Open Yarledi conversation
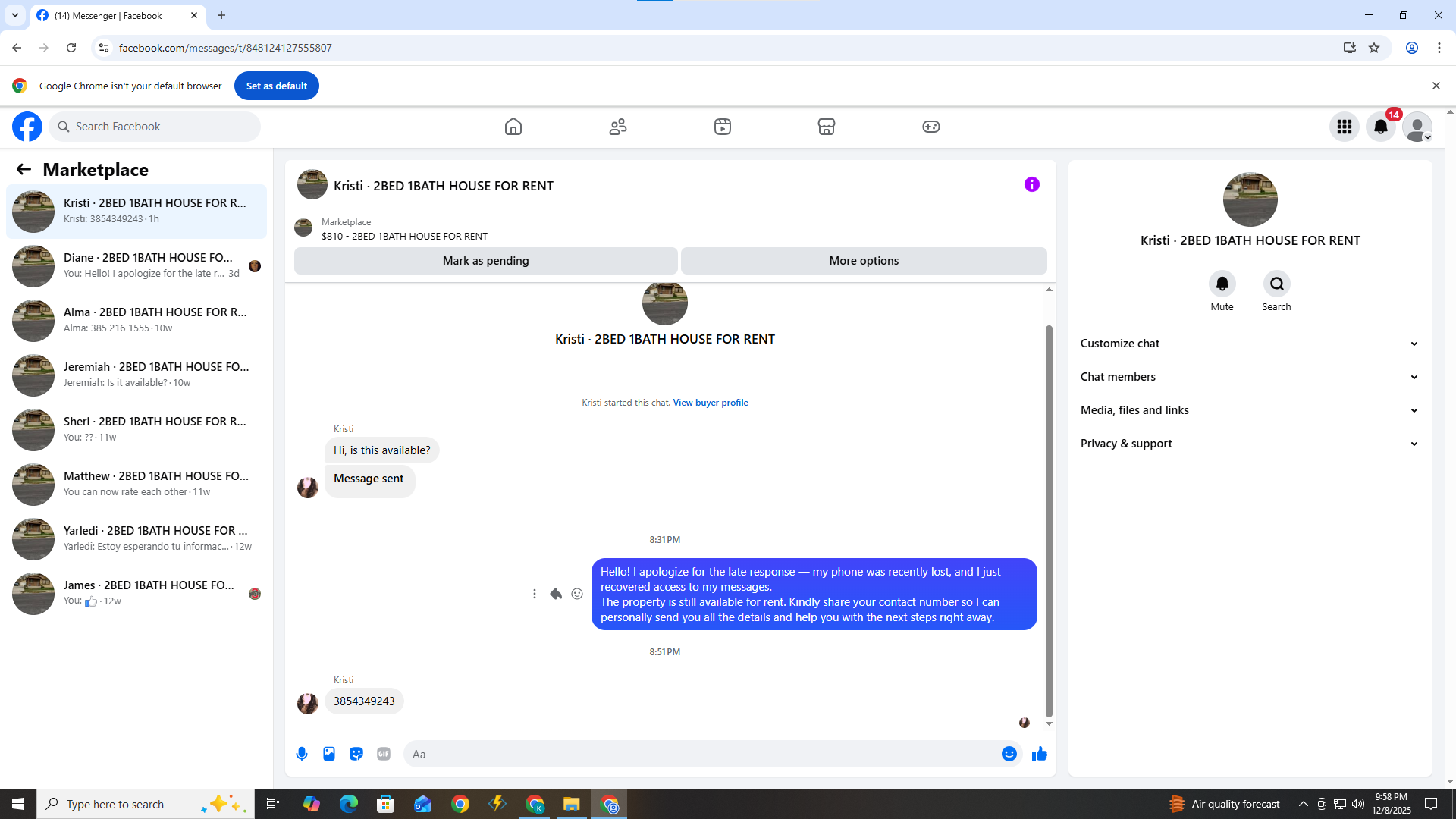The height and width of the screenshot is (819, 1456). [136, 539]
